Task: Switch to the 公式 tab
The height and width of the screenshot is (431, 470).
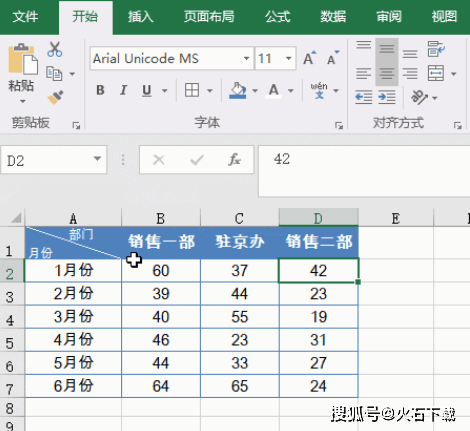Action: (x=278, y=17)
